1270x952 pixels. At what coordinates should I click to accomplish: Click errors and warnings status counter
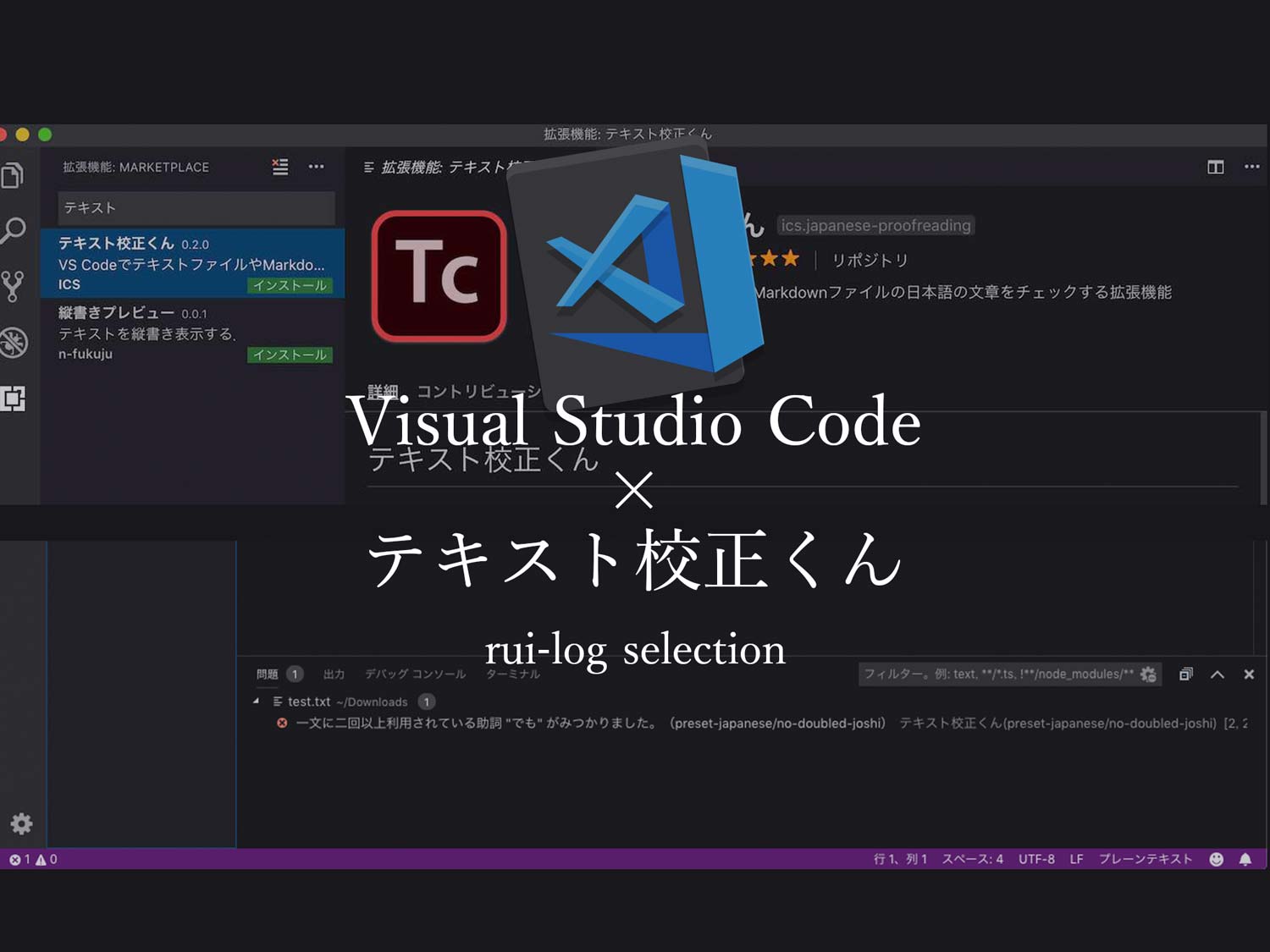click(x=33, y=859)
